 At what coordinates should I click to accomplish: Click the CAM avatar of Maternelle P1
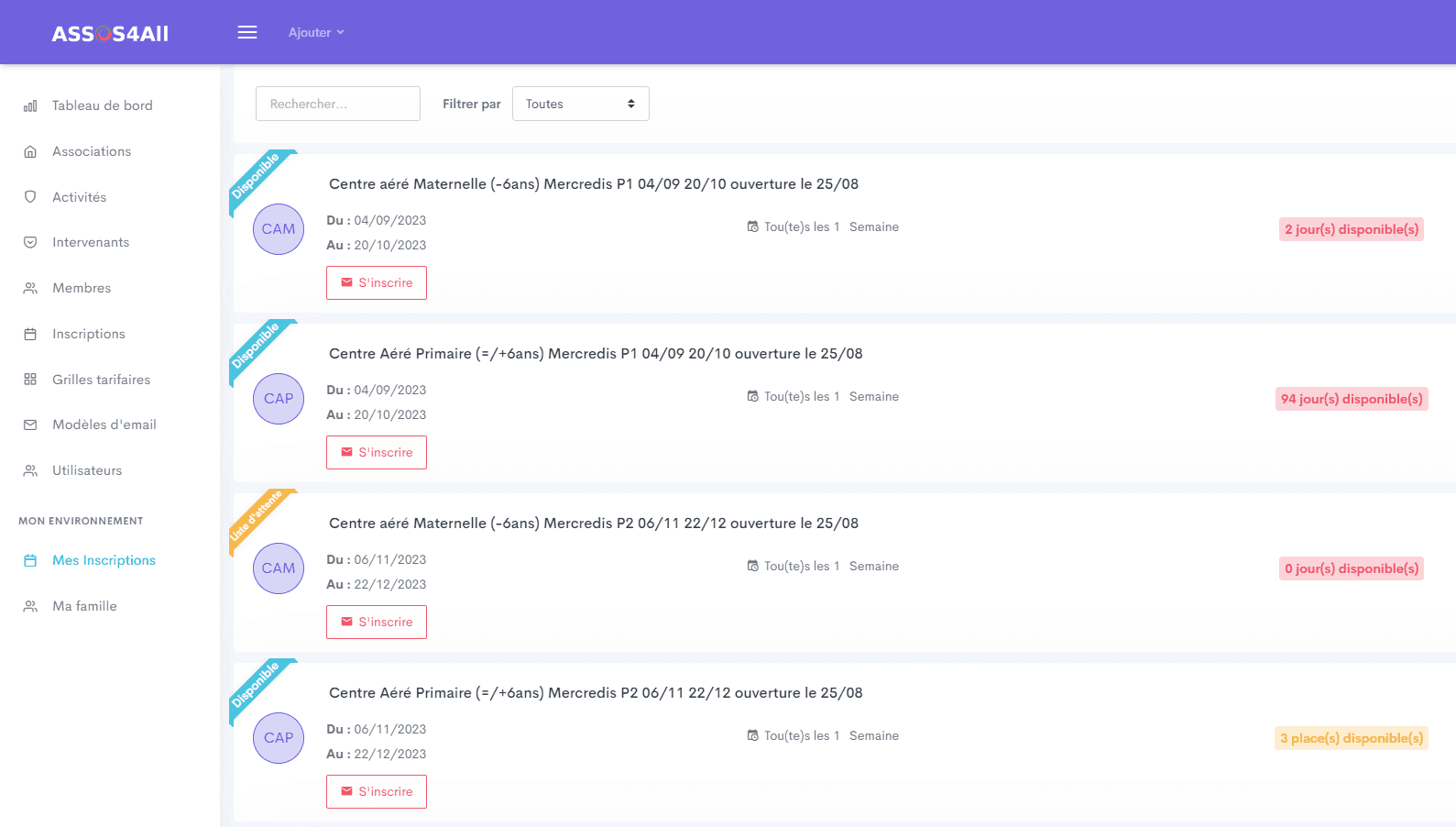(x=279, y=229)
